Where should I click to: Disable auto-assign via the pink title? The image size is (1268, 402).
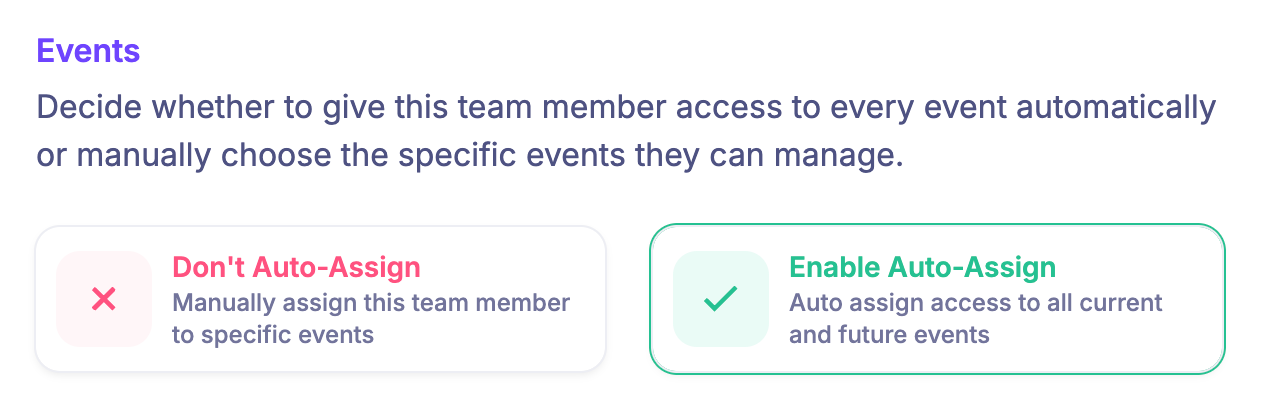(296, 268)
